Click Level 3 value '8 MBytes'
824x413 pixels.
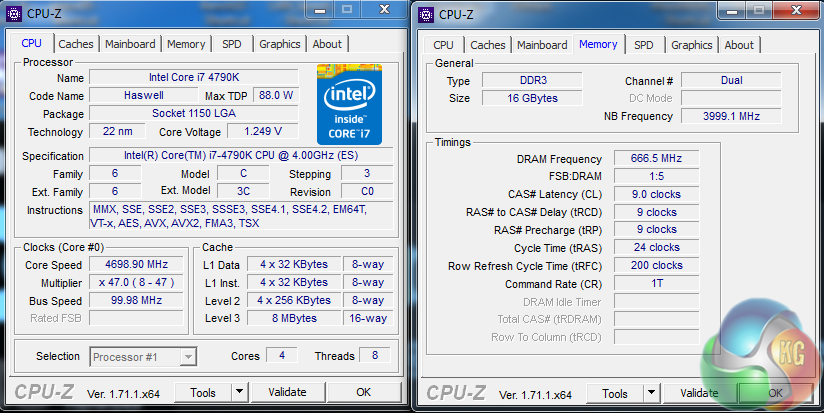click(294, 318)
